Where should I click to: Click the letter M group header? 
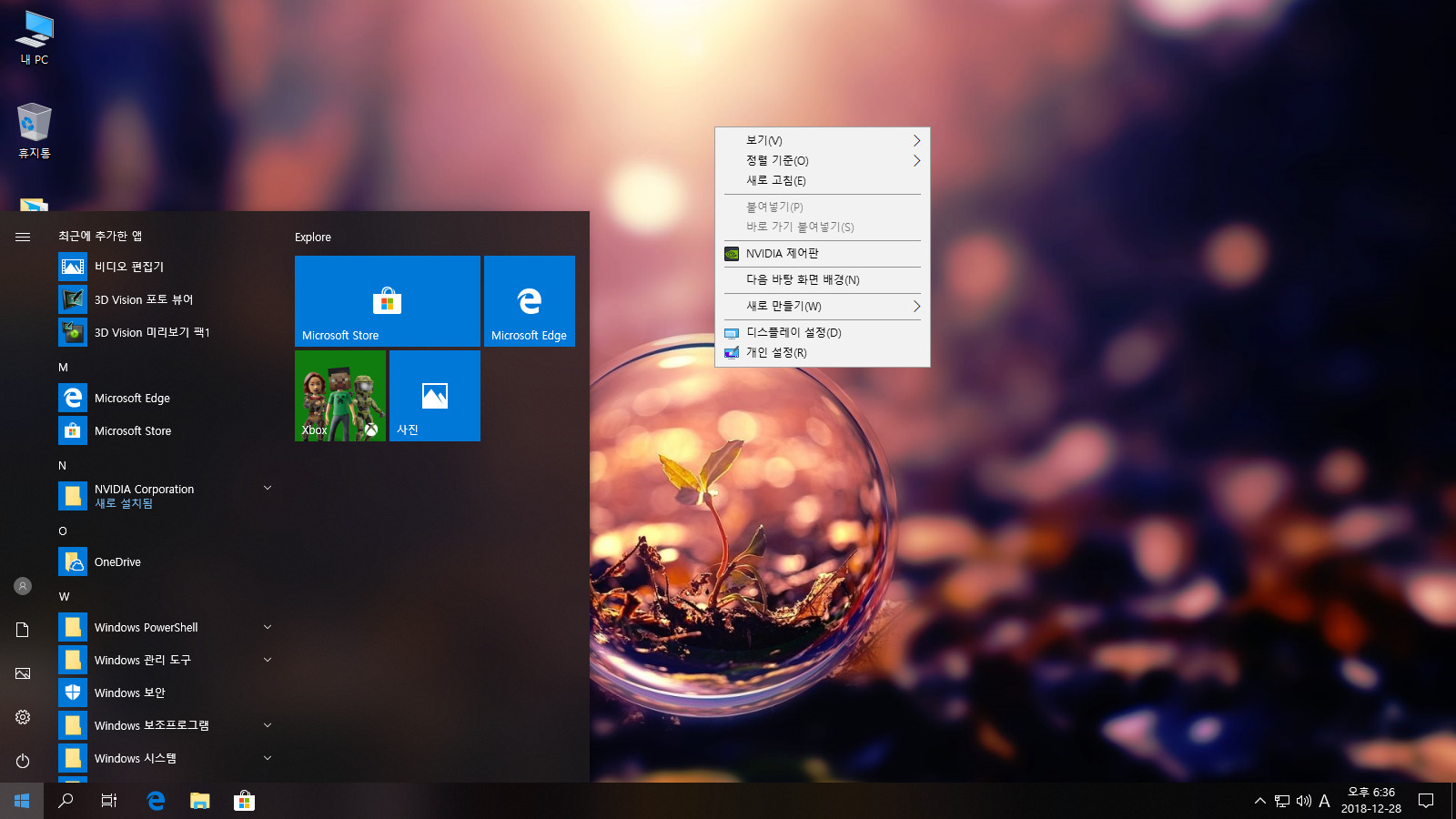pos(64,367)
